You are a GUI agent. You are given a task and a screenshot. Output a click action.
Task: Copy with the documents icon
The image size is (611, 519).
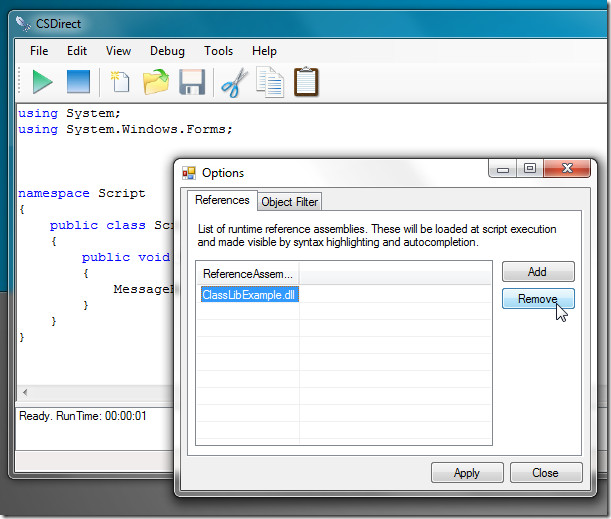(x=270, y=82)
